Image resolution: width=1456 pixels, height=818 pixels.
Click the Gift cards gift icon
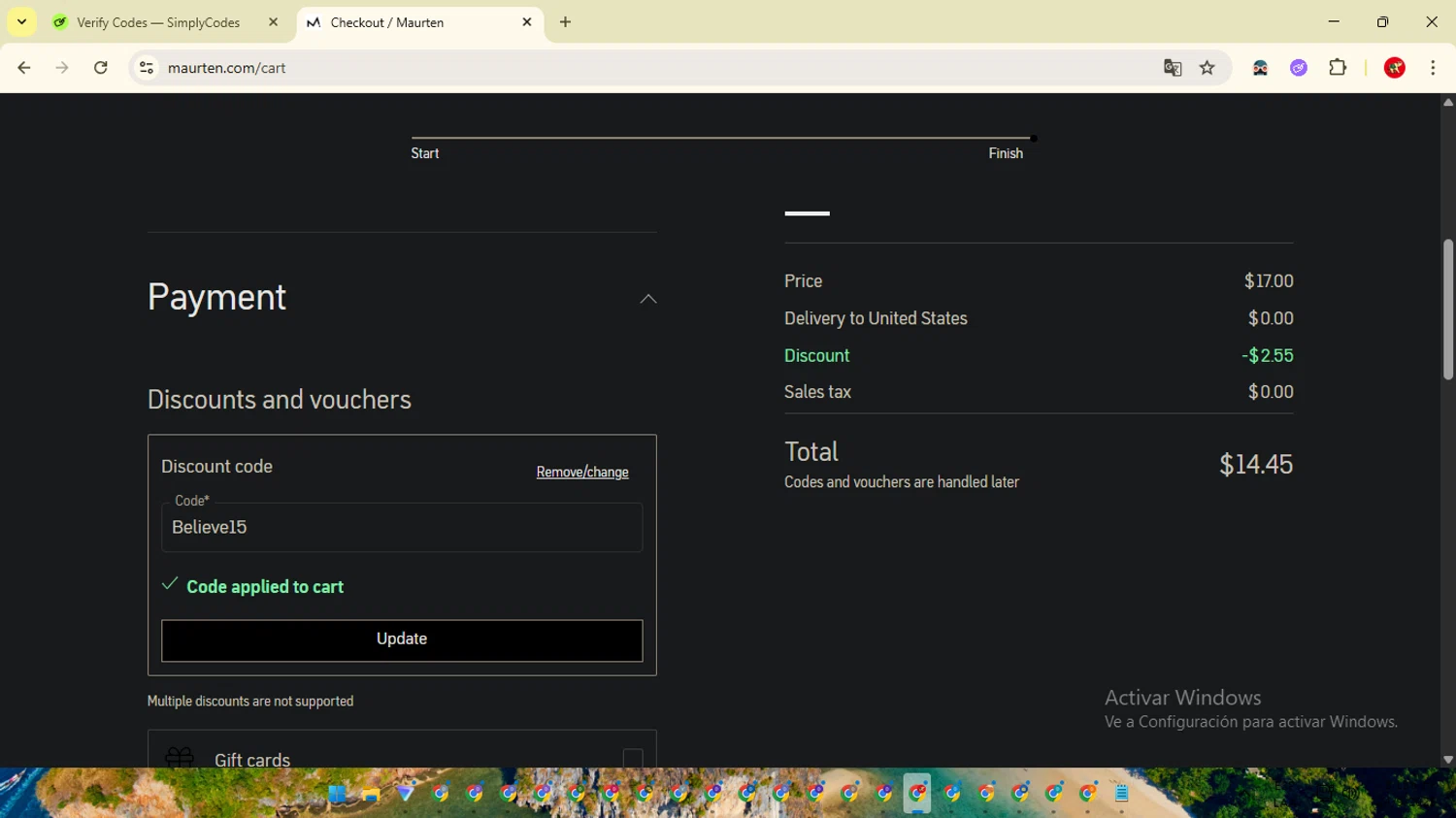point(180,757)
